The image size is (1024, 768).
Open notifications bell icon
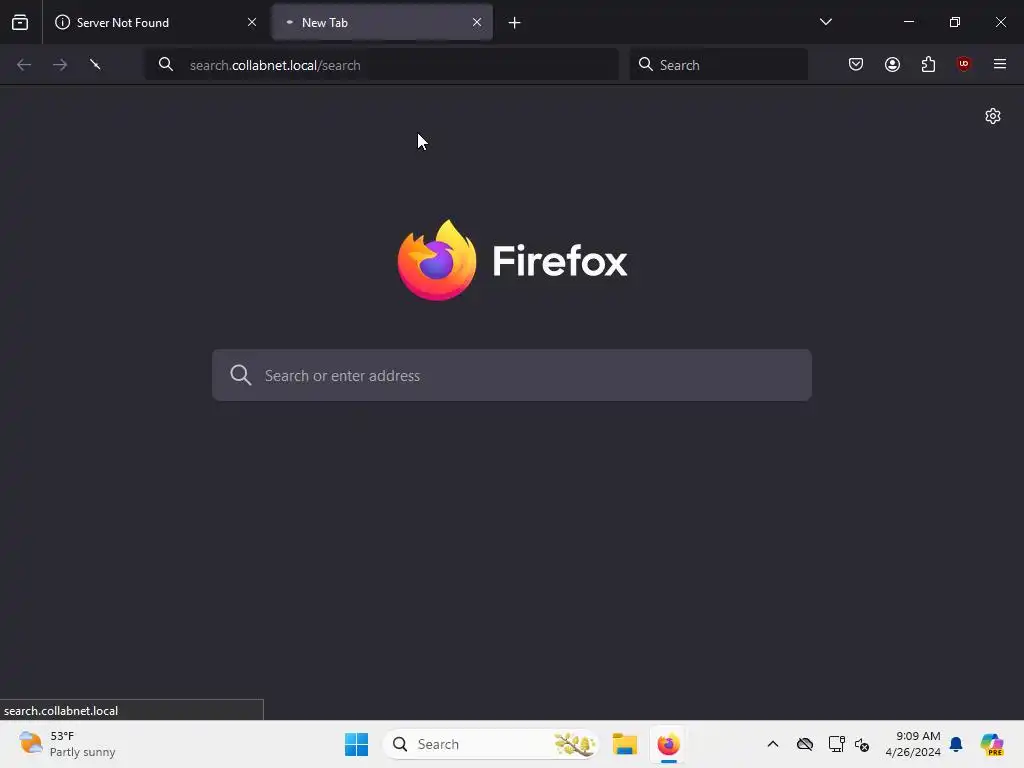956,744
